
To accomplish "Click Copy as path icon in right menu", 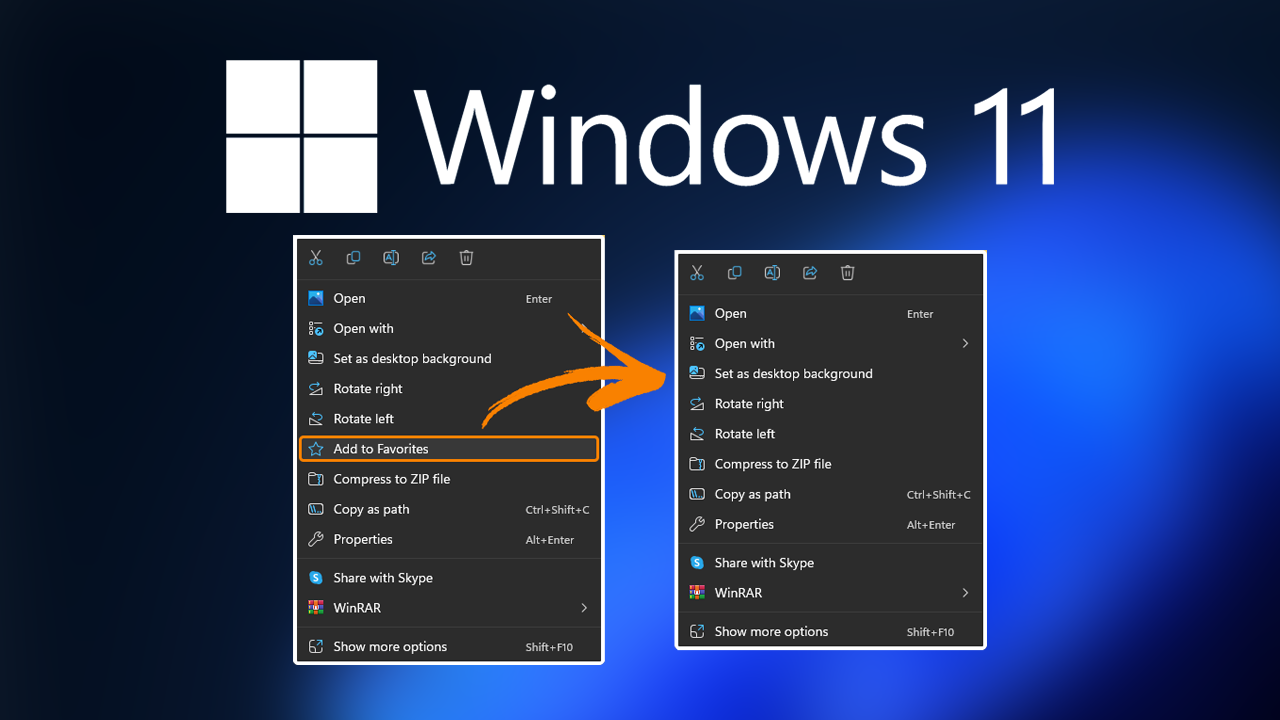I will (697, 494).
